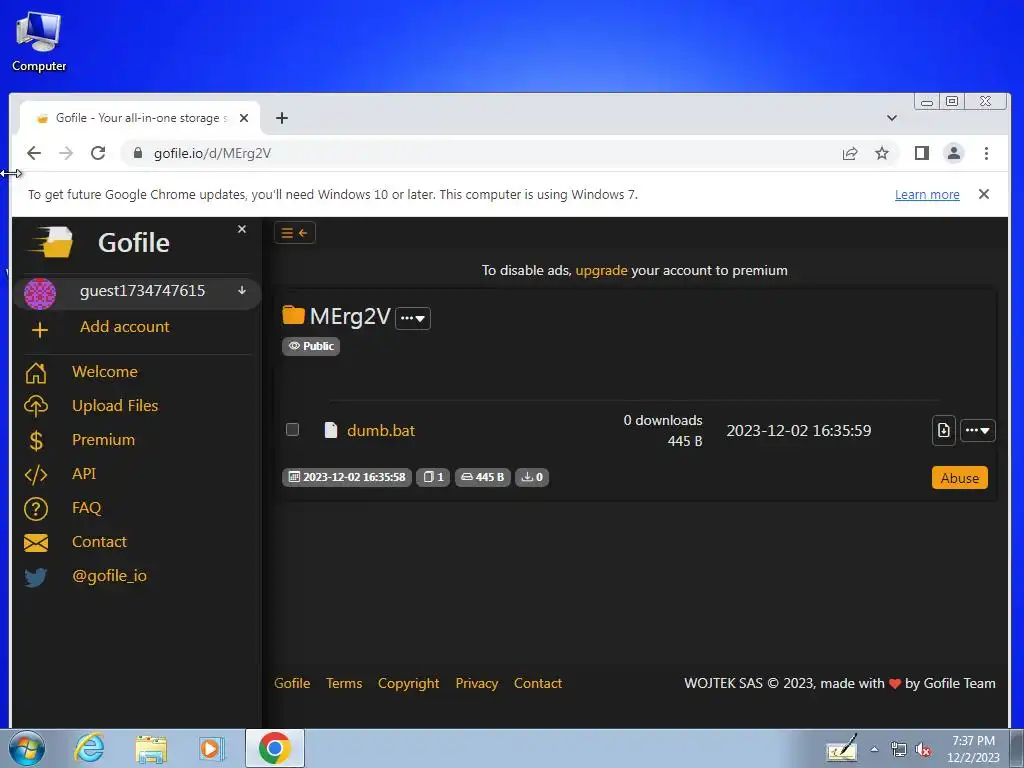Go to Welcome page

[104, 372]
